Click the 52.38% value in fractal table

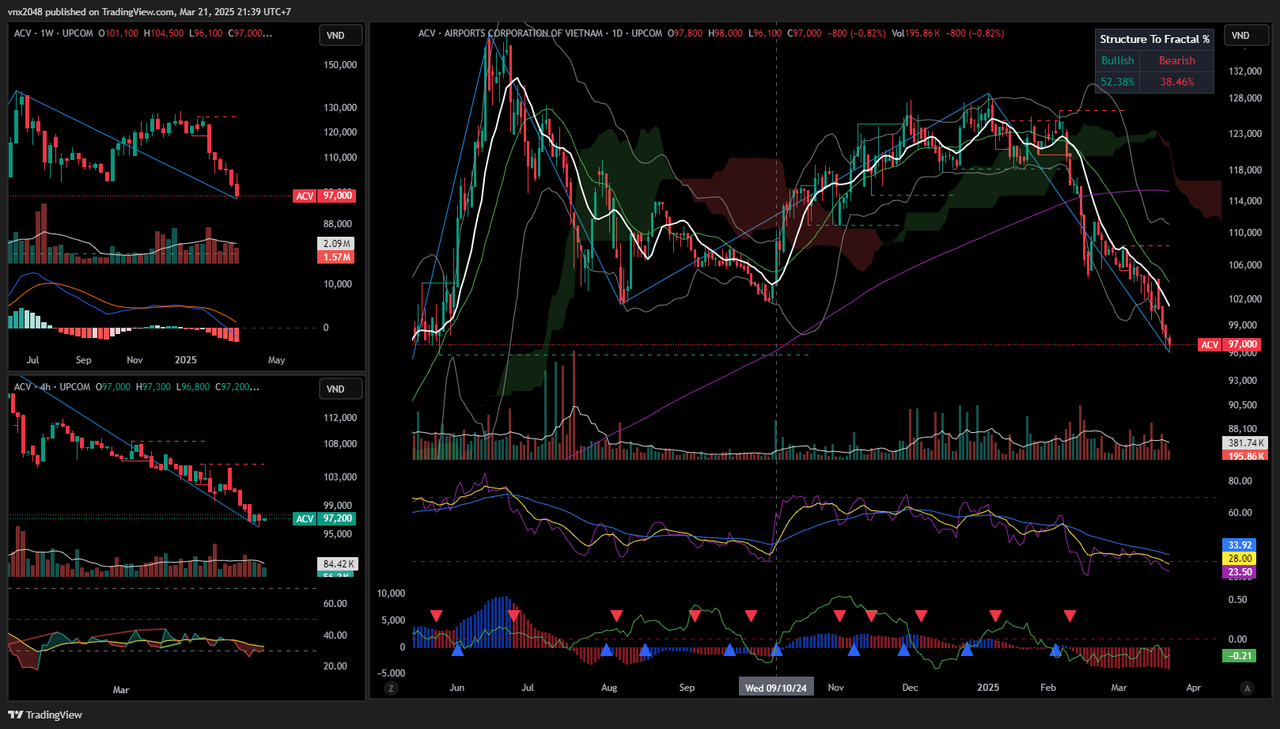click(1117, 82)
